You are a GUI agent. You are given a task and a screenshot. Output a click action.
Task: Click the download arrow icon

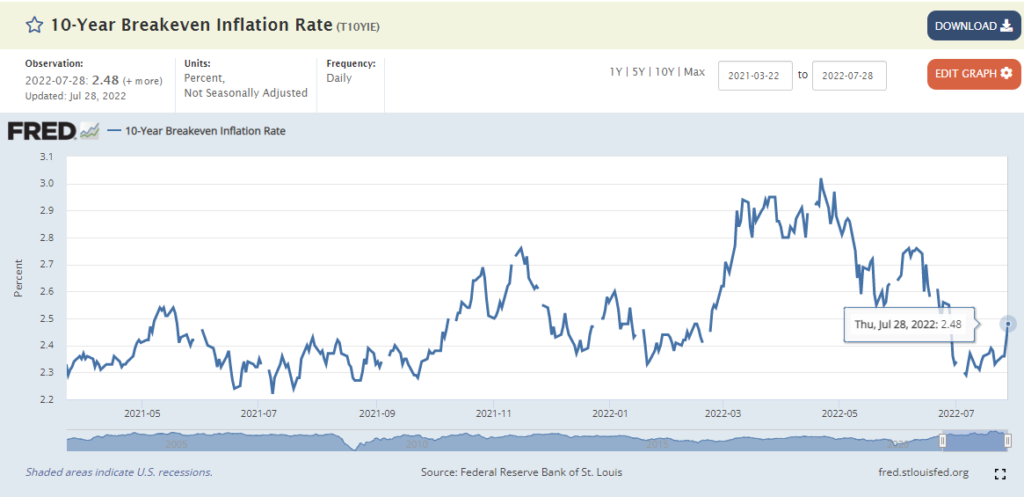tap(1006, 26)
